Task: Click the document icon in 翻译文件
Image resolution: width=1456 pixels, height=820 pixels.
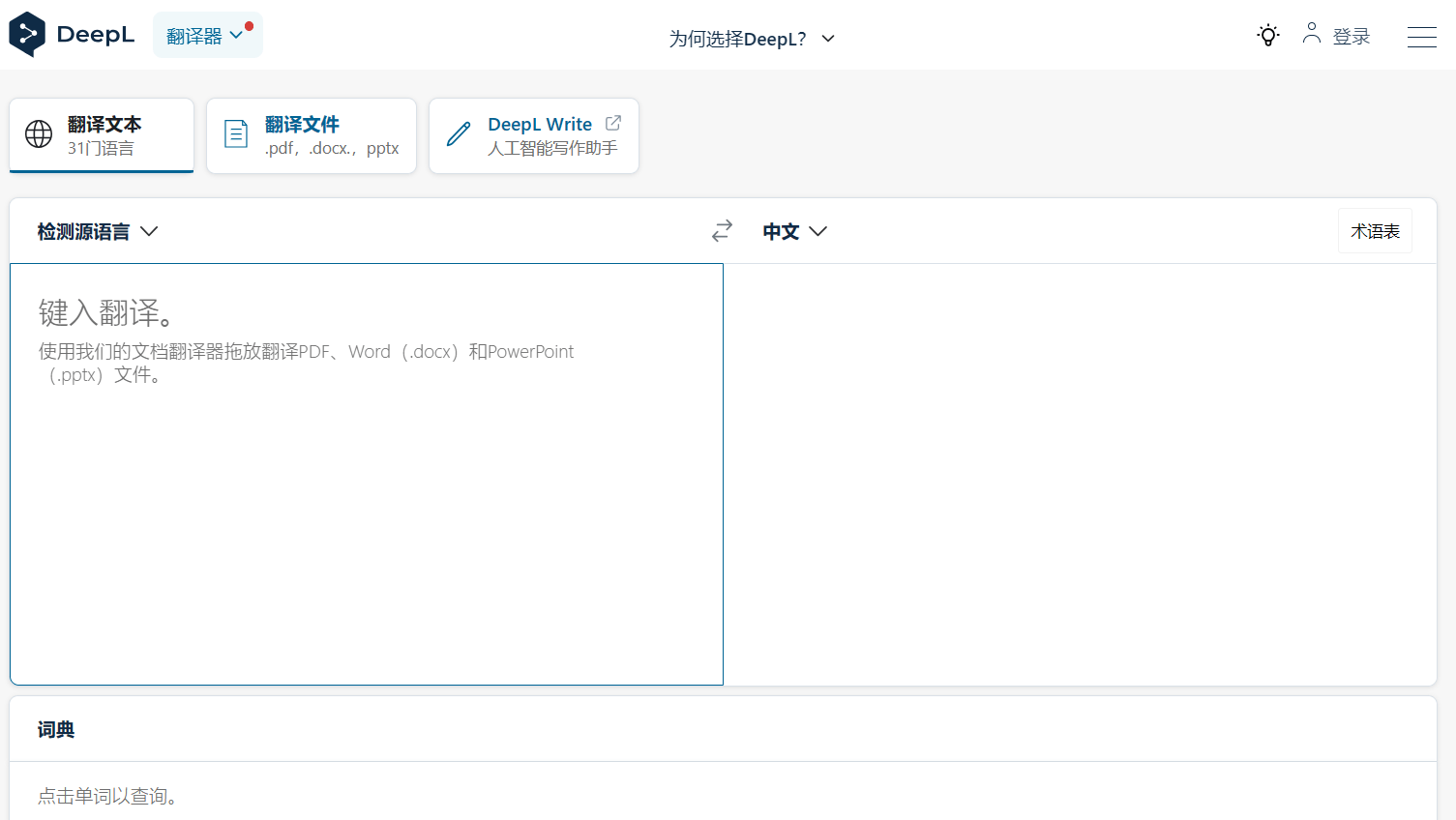Action: click(x=236, y=133)
